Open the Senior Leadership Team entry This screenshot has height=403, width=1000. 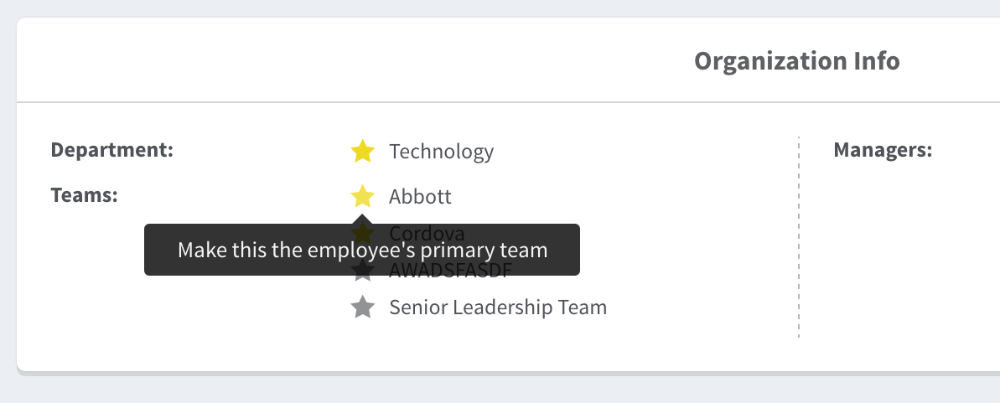[x=497, y=307]
